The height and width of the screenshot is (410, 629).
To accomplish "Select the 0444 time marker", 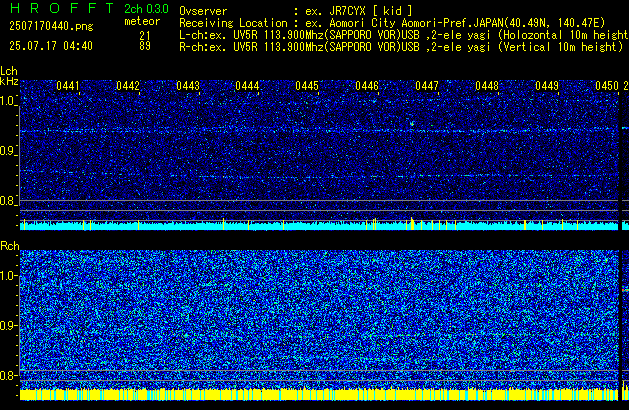I will (247, 86).
